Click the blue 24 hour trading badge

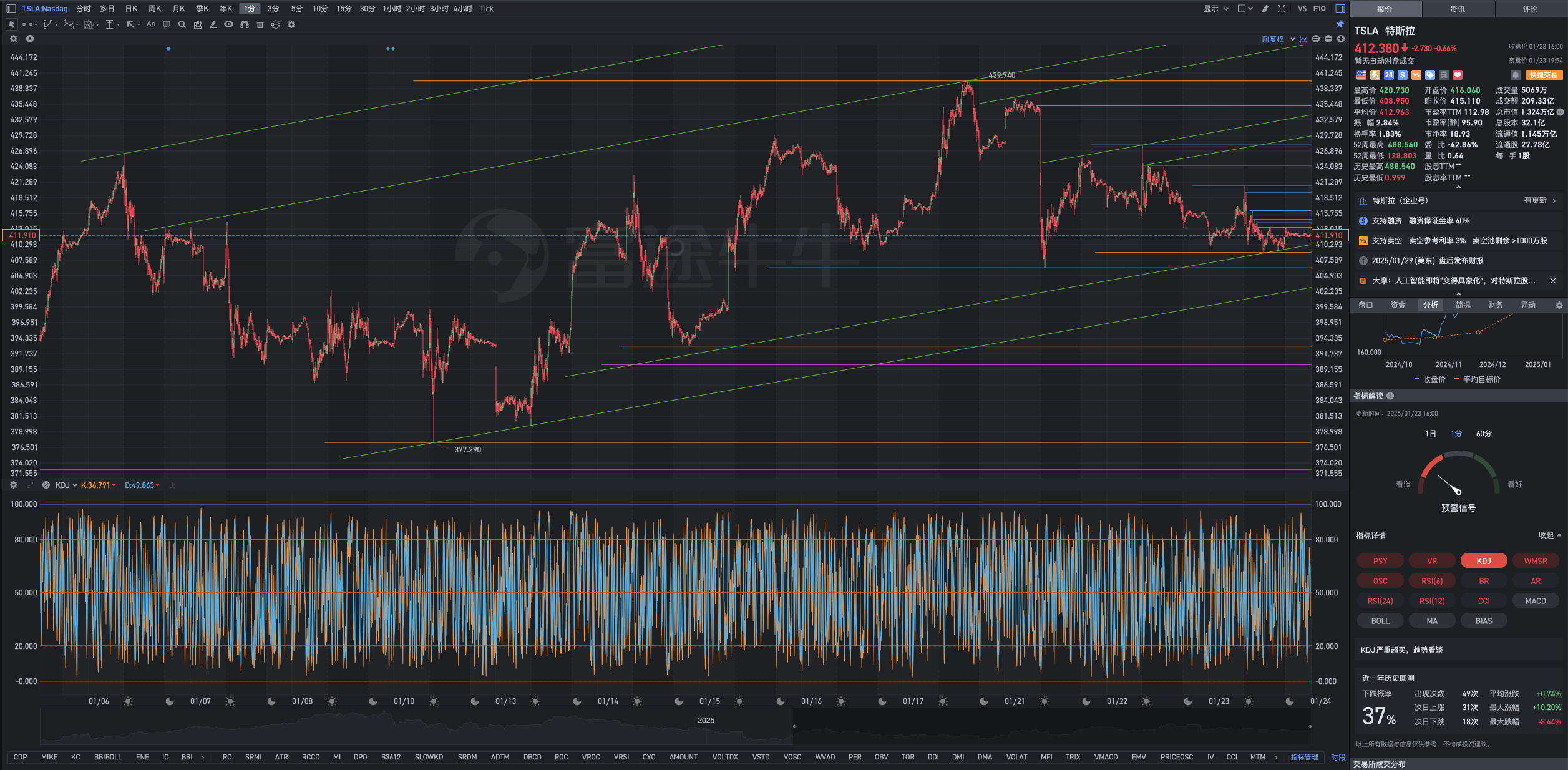pos(1389,75)
